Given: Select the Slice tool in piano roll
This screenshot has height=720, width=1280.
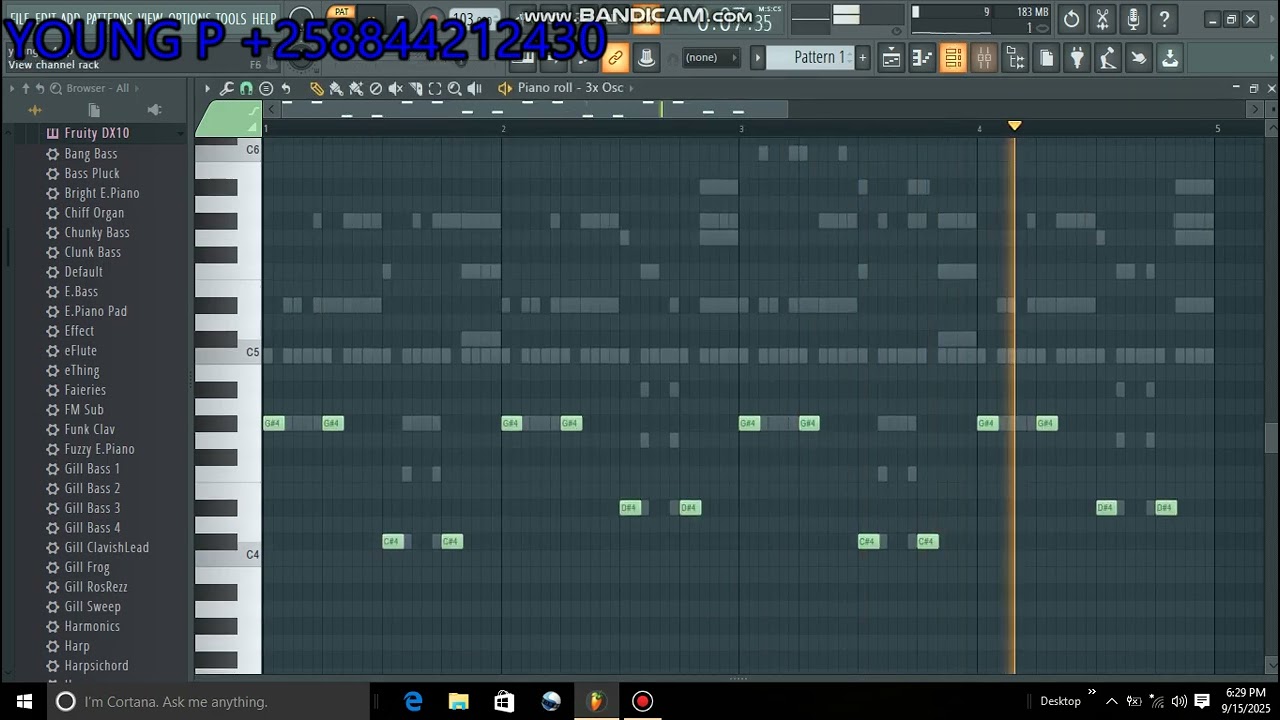Looking at the screenshot, I should pos(416,88).
